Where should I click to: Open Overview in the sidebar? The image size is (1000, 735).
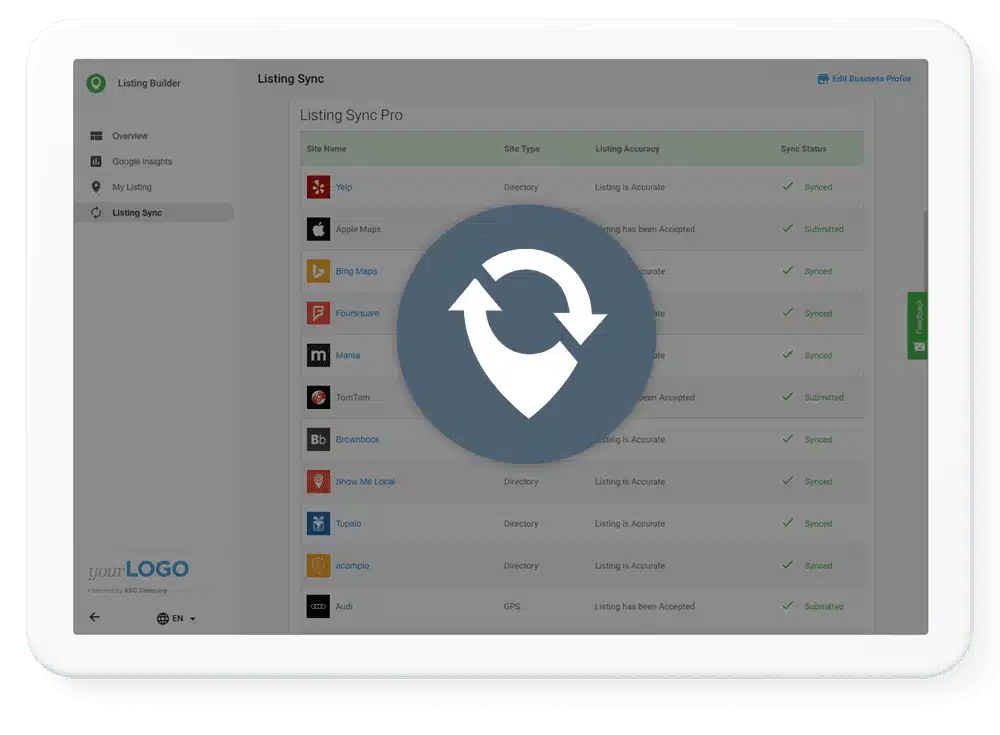click(129, 136)
